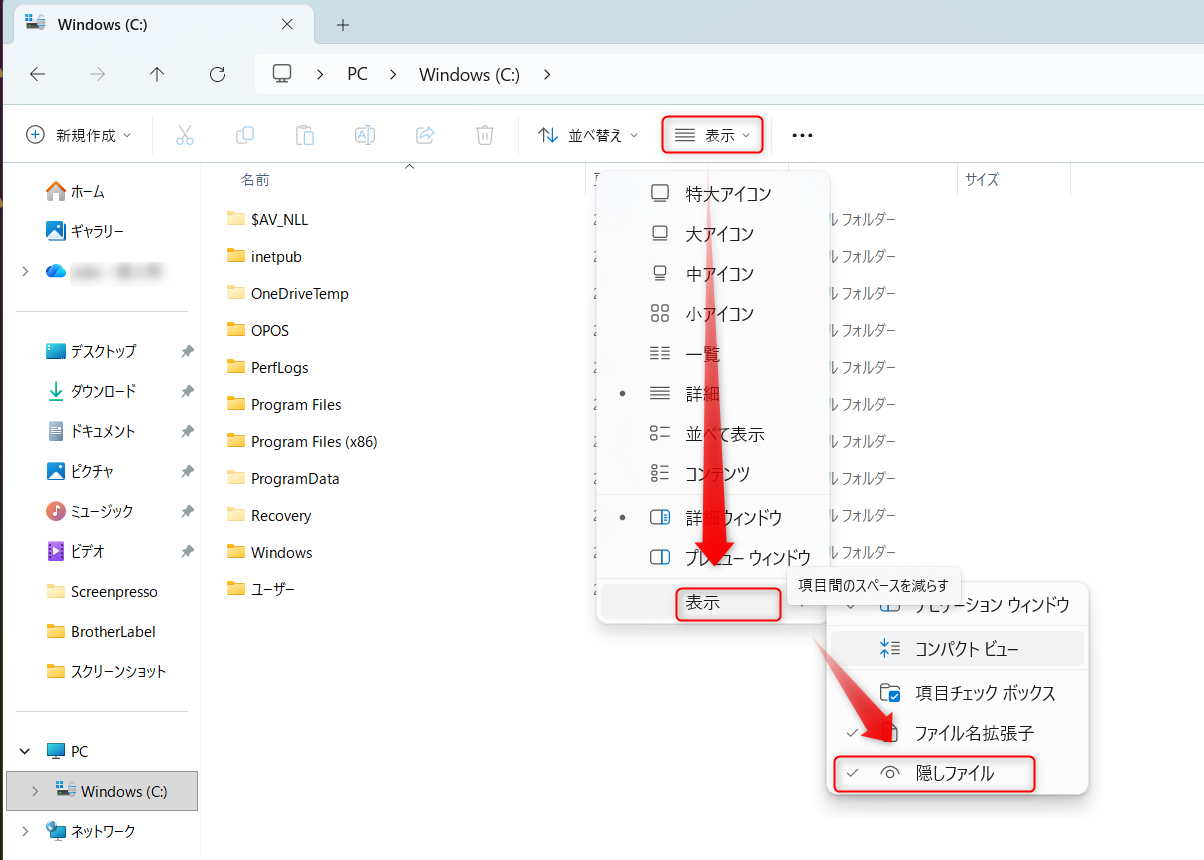Open ミュージック in quick access
This screenshot has width=1204, height=860.
[x=90, y=511]
